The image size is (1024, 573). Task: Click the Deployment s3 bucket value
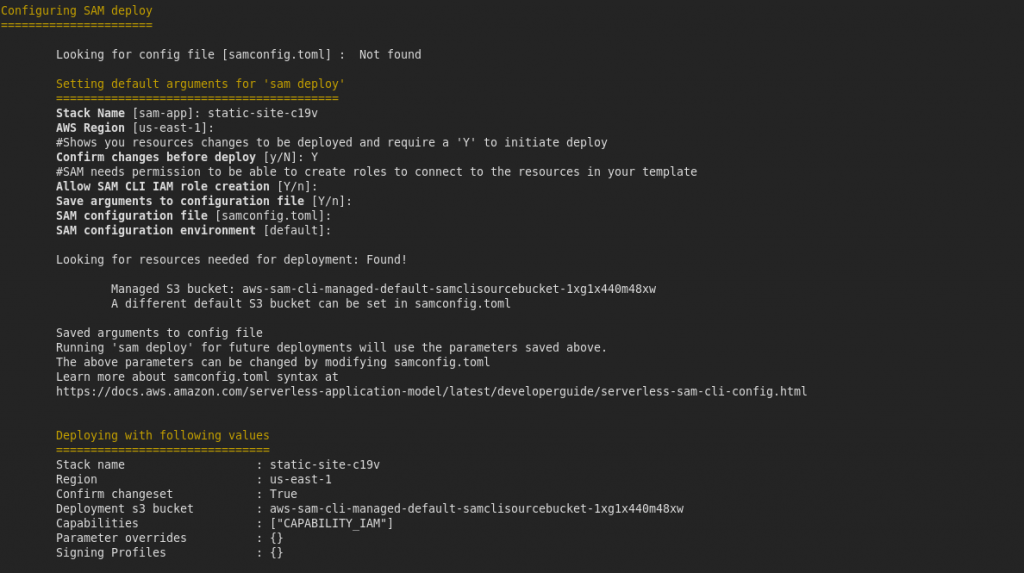477,508
